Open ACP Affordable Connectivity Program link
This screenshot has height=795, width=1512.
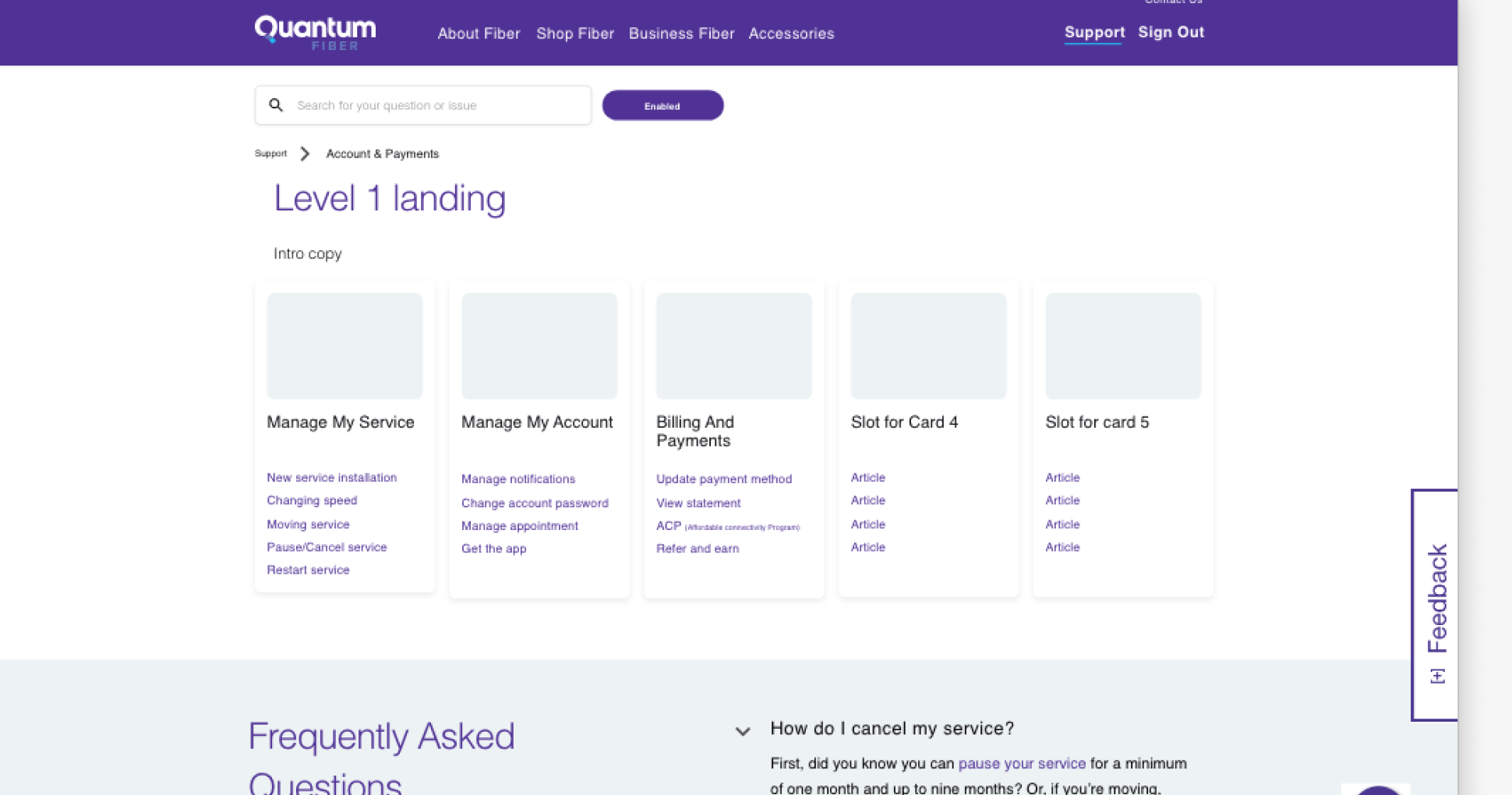(x=728, y=526)
